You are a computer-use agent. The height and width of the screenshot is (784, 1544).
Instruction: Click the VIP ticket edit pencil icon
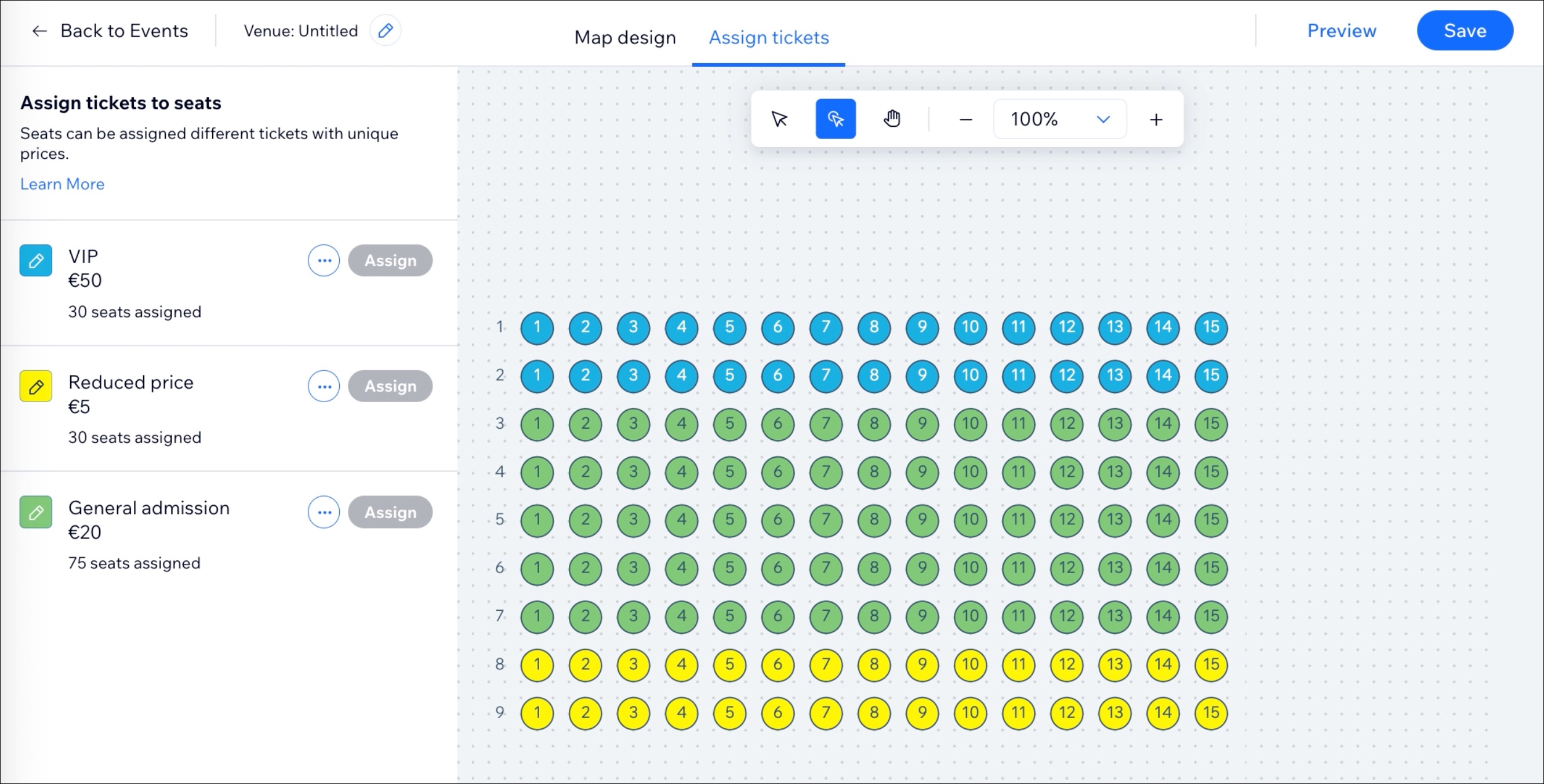[x=37, y=259]
